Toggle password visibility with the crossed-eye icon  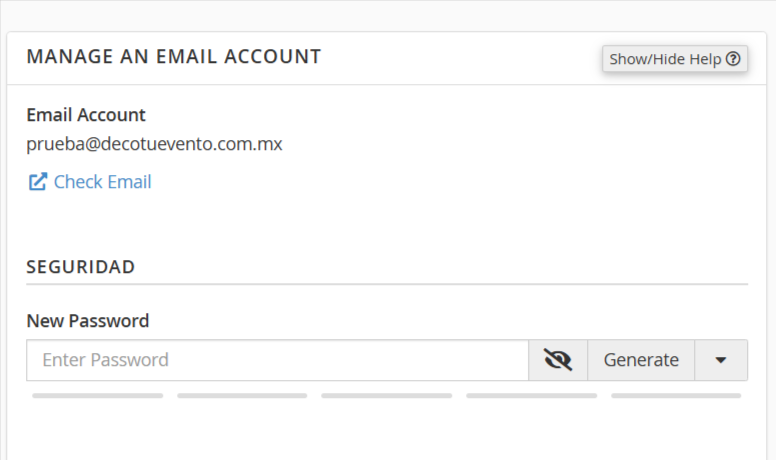(x=558, y=360)
